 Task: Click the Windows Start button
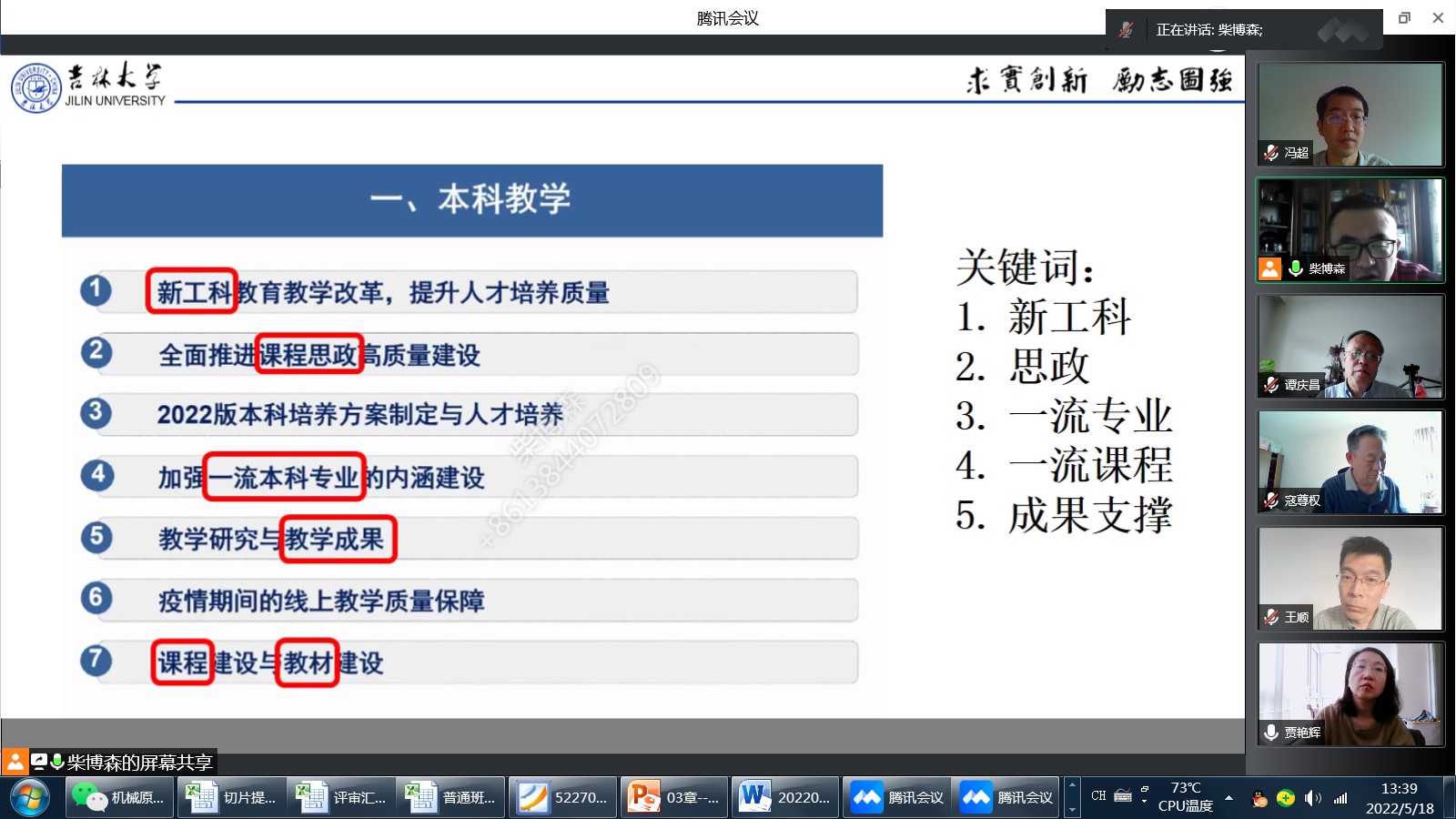[30, 798]
